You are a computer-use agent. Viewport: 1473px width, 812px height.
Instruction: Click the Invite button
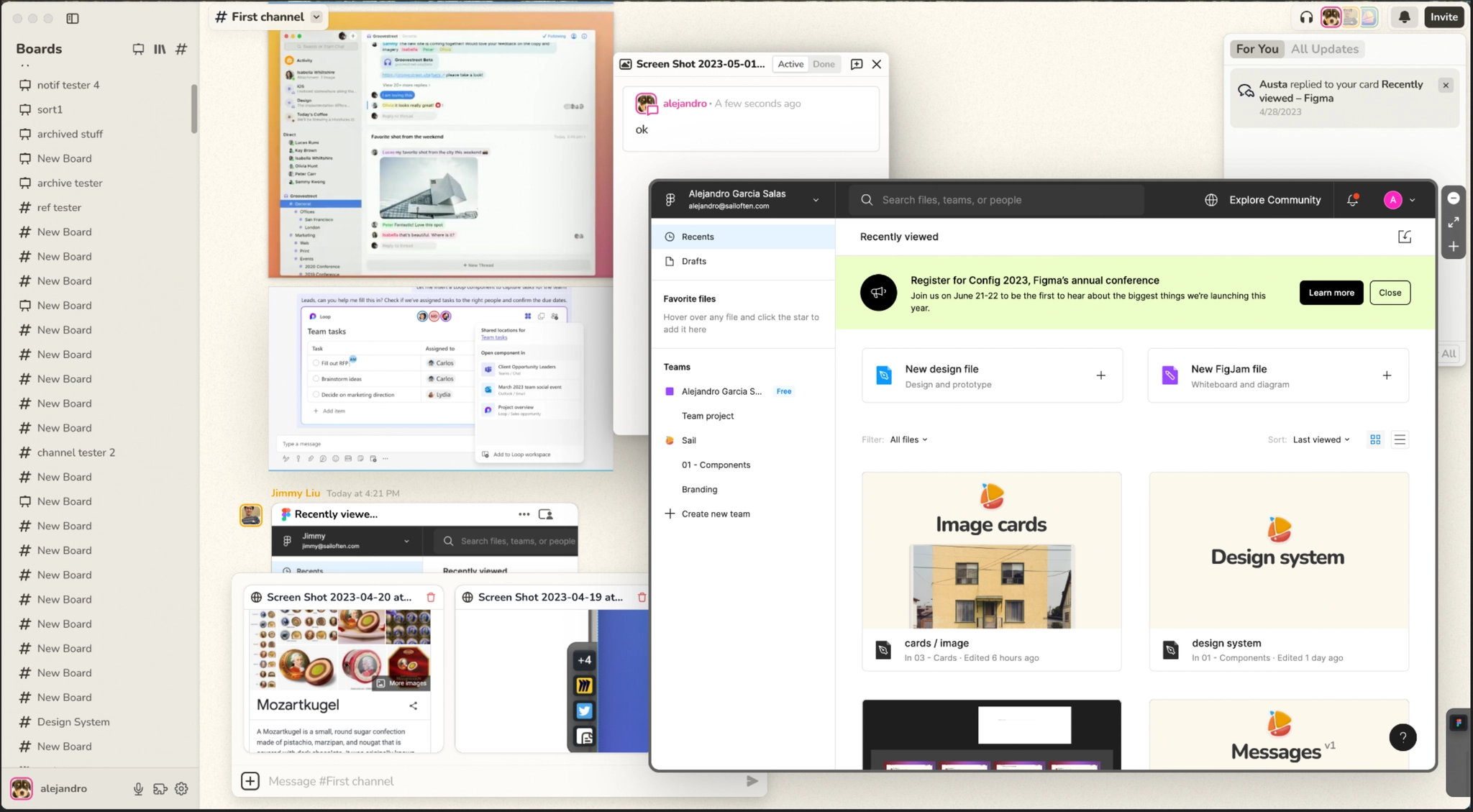click(1443, 17)
